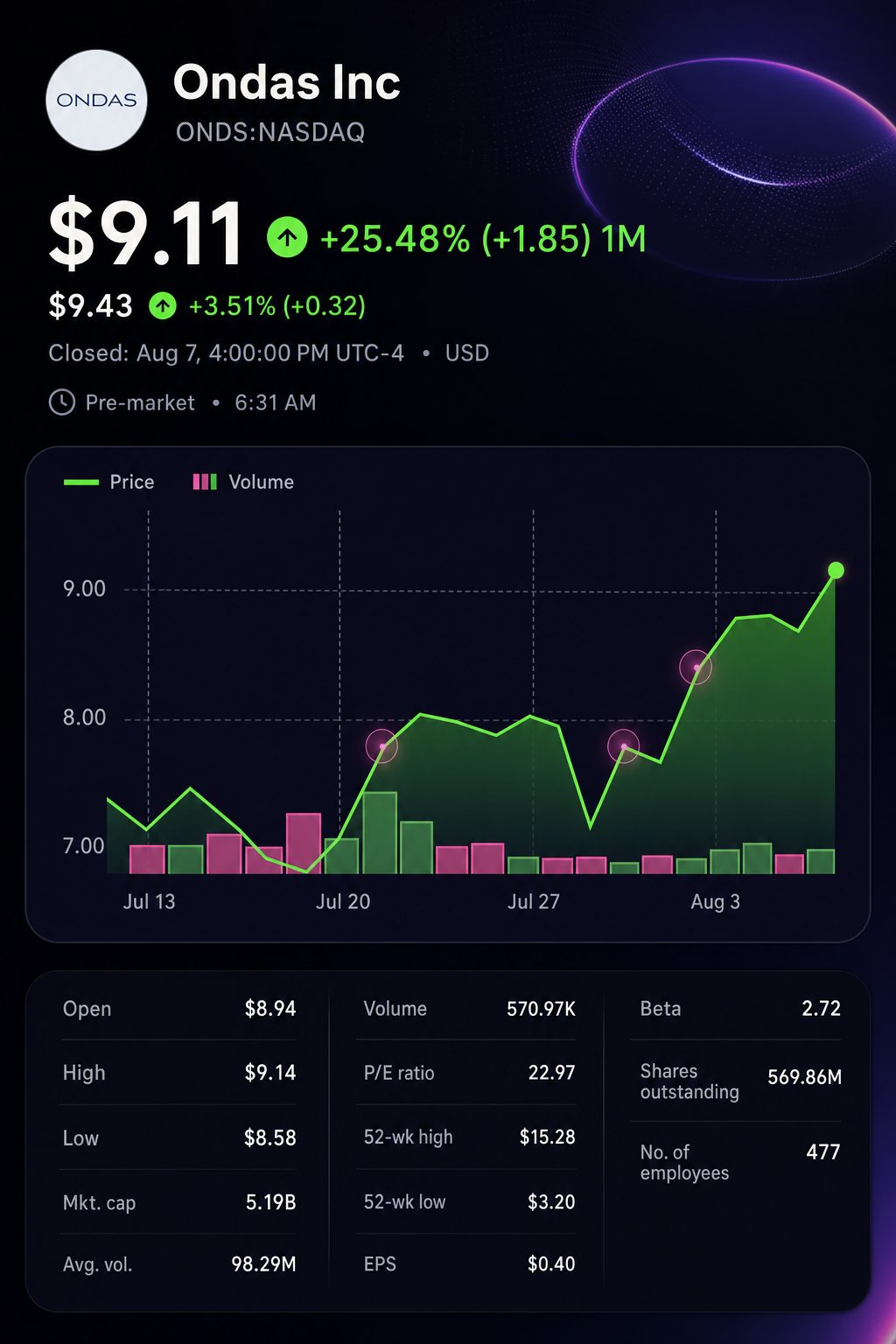Screen dimensions: 896x1344
Task: Select the final green price point on chart
Action: coord(836,570)
